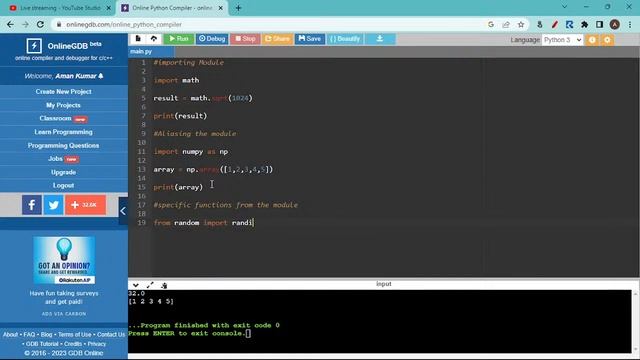Click the console vertical scrollbar
The image size is (640, 360).
point(636,321)
